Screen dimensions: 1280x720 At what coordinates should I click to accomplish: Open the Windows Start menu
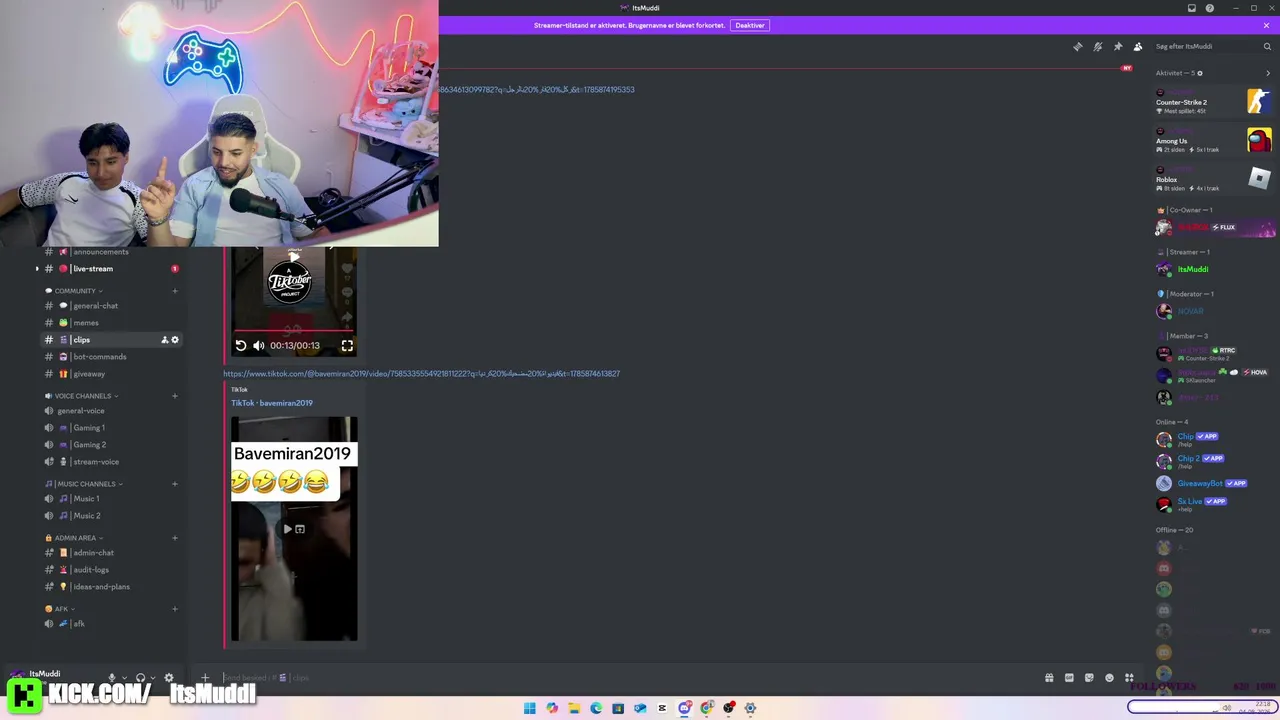coord(530,708)
